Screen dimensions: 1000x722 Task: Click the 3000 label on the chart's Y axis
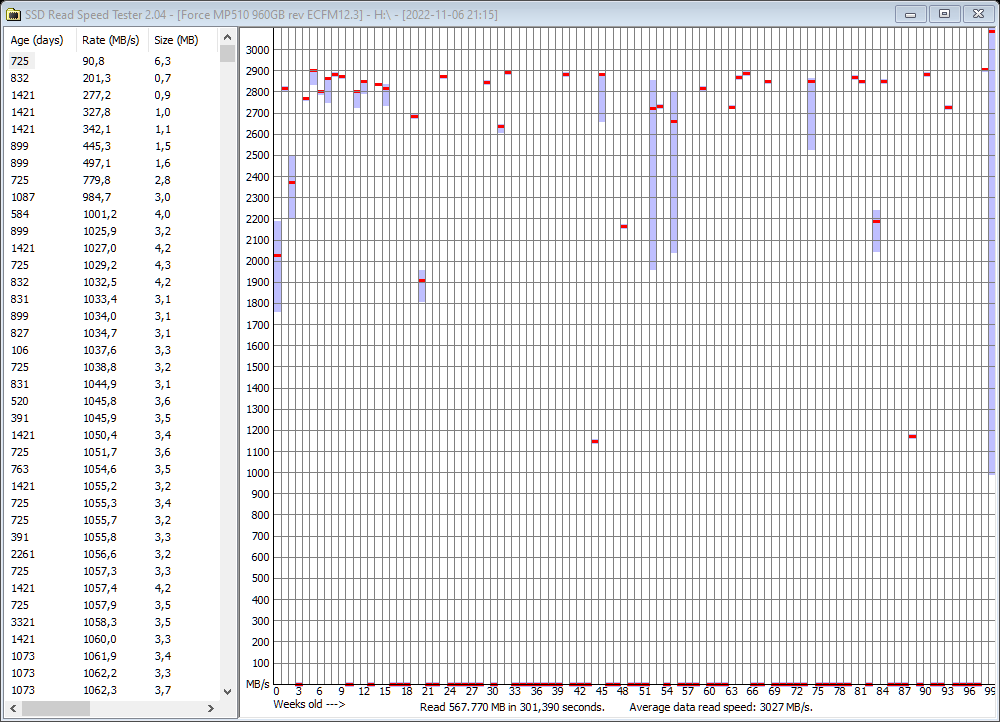coord(258,50)
